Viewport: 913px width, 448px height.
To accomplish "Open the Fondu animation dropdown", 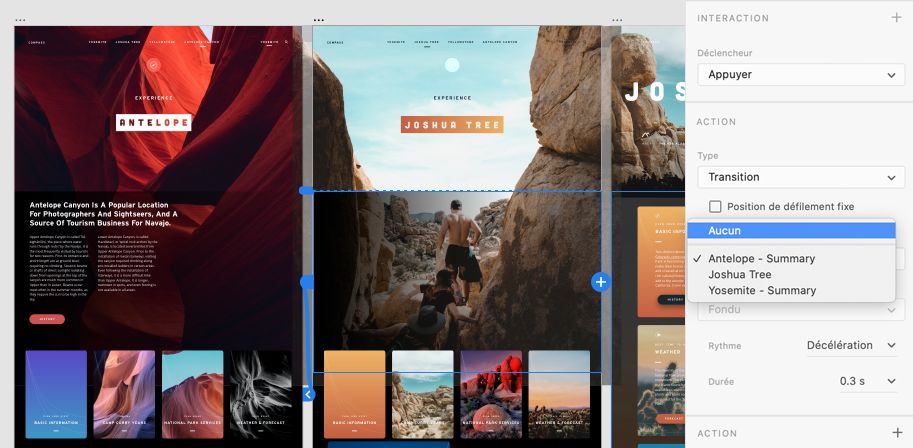I will coord(801,309).
